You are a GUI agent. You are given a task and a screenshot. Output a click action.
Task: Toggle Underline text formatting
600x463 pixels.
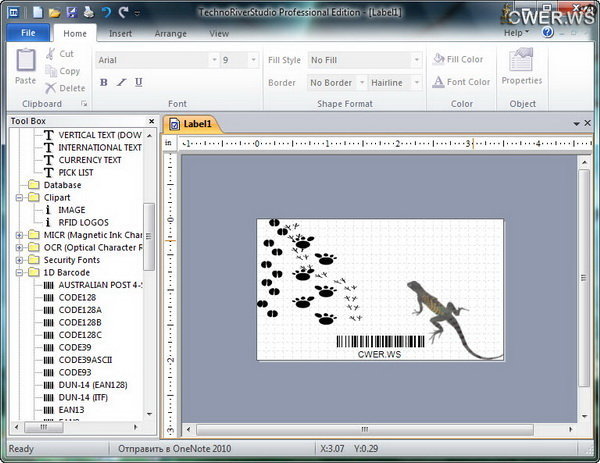tap(138, 82)
